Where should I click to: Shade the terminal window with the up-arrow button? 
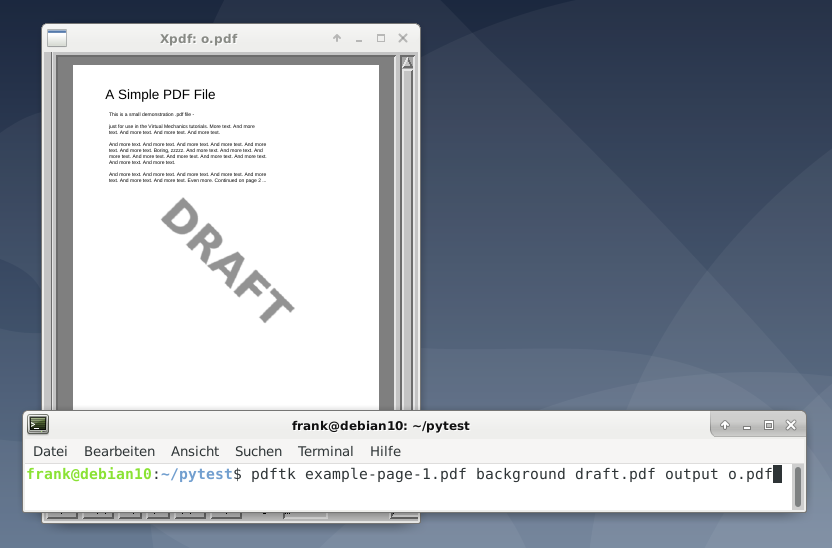point(725,425)
